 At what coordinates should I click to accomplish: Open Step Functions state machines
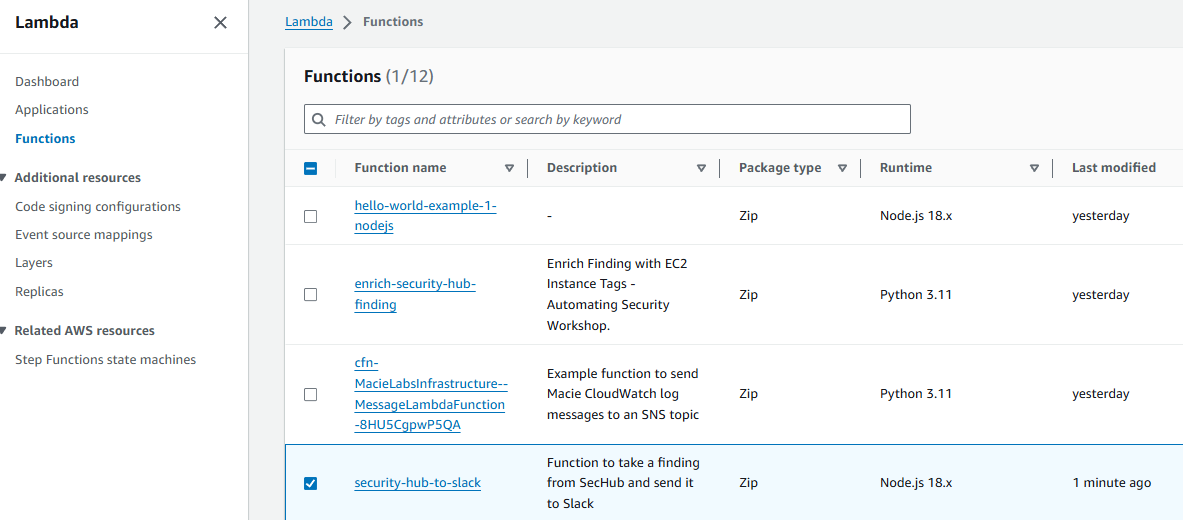106,359
